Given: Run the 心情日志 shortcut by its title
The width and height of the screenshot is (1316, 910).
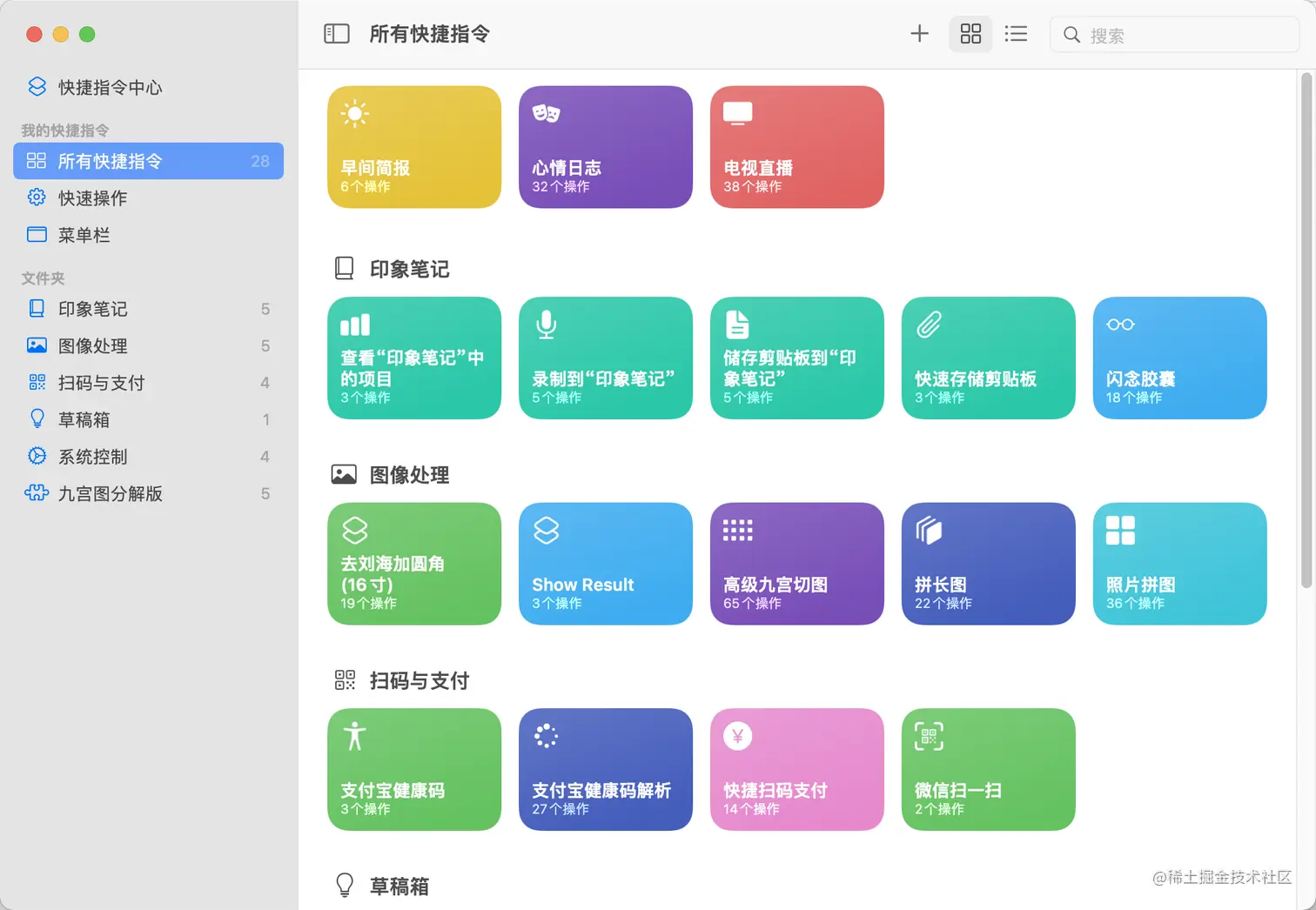Looking at the screenshot, I should [567, 168].
